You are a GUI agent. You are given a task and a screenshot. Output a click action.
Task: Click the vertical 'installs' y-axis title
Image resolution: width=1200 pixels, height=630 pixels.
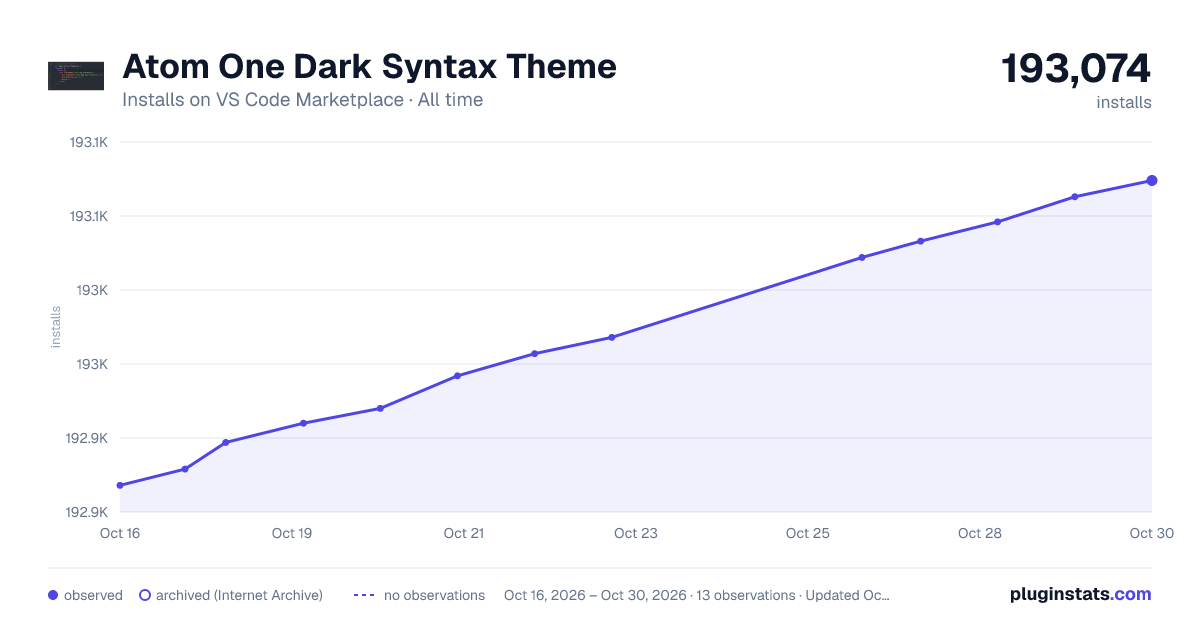[56, 327]
